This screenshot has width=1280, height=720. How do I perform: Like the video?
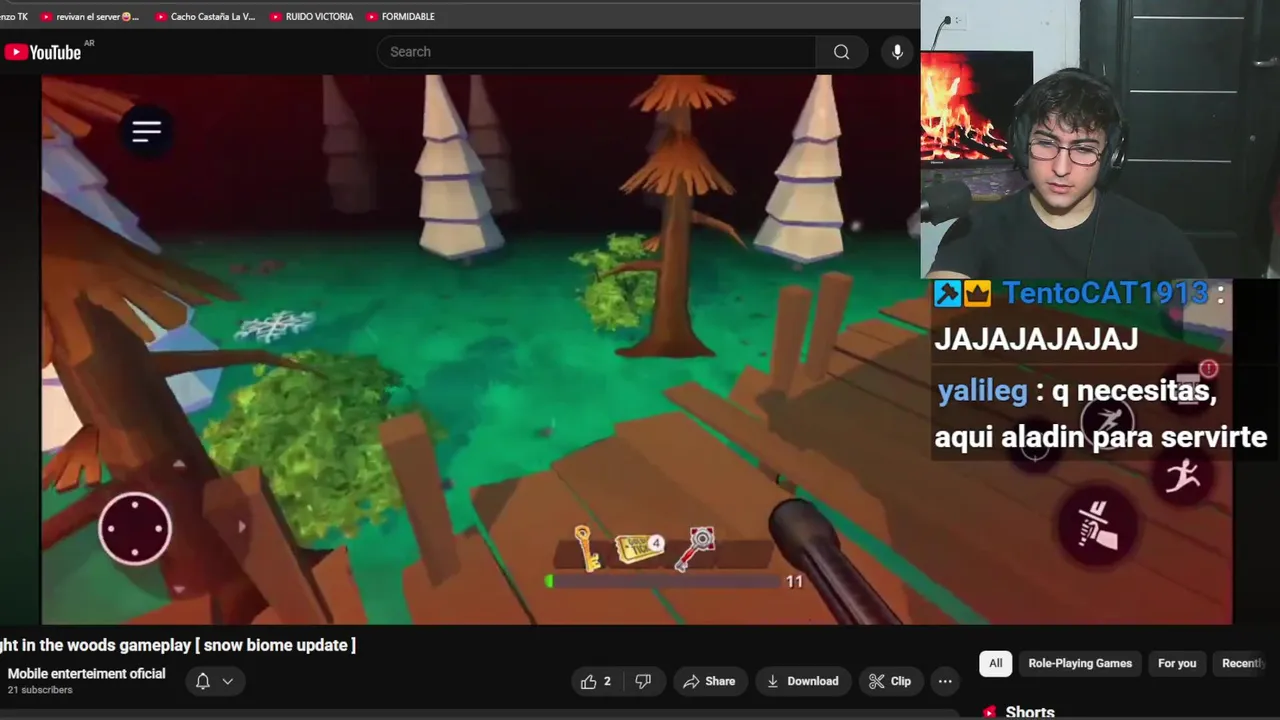coord(596,681)
